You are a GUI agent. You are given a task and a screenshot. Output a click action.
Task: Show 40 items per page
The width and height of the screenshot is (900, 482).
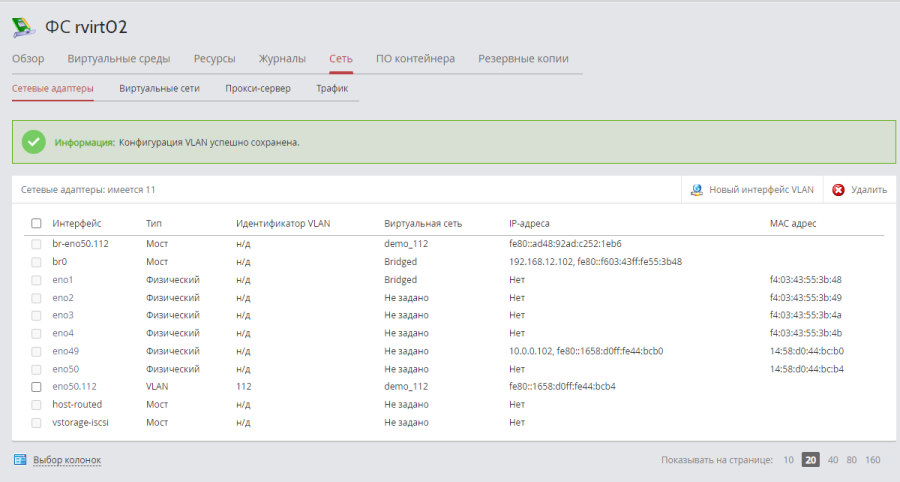pyautogui.click(x=832, y=460)
